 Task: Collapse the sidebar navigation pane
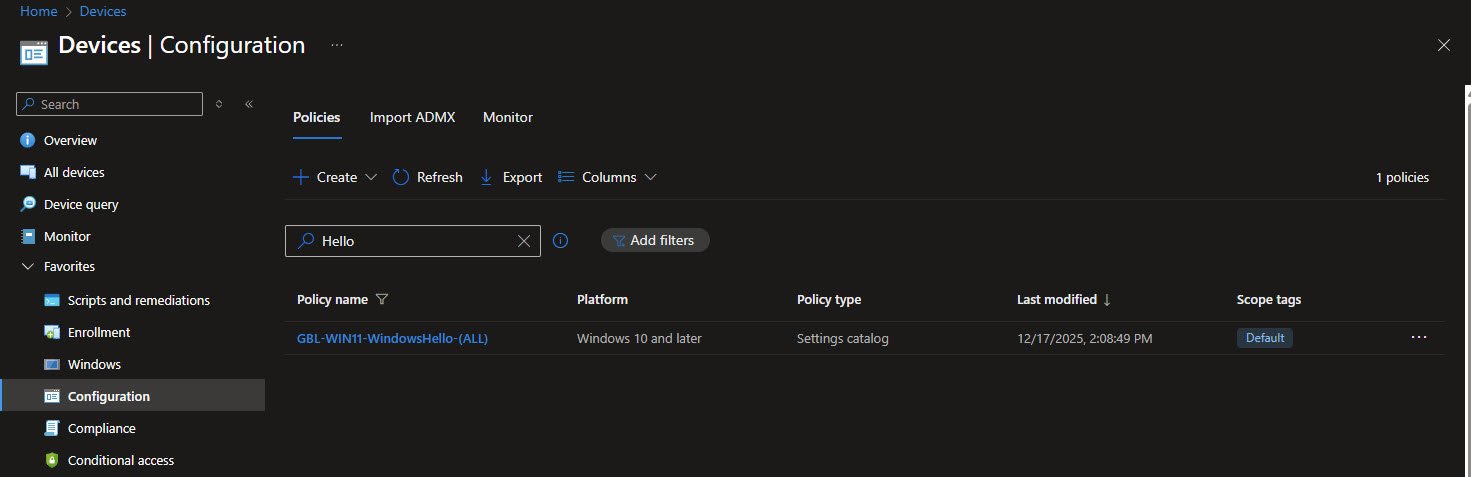pyautogui.click(x=249, y=104)
